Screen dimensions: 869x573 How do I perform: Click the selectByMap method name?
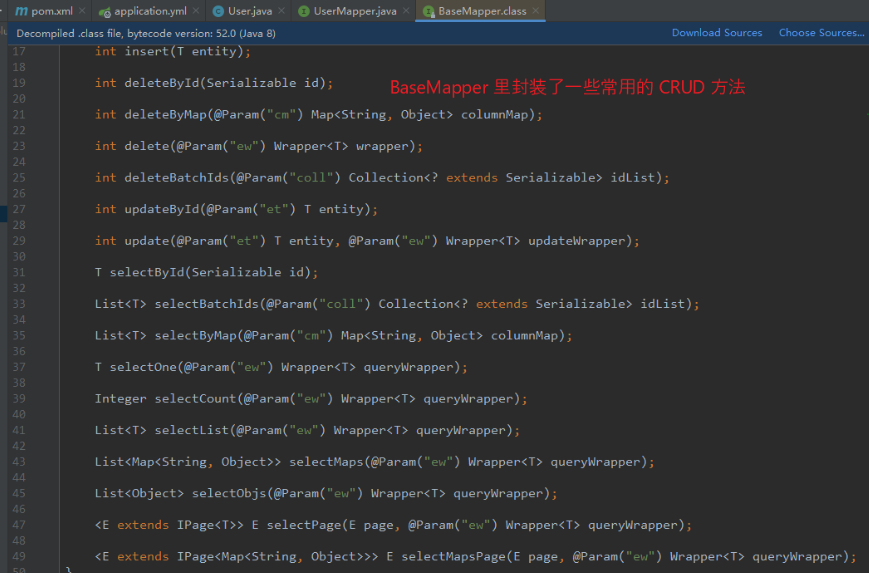tap(195, 336)
